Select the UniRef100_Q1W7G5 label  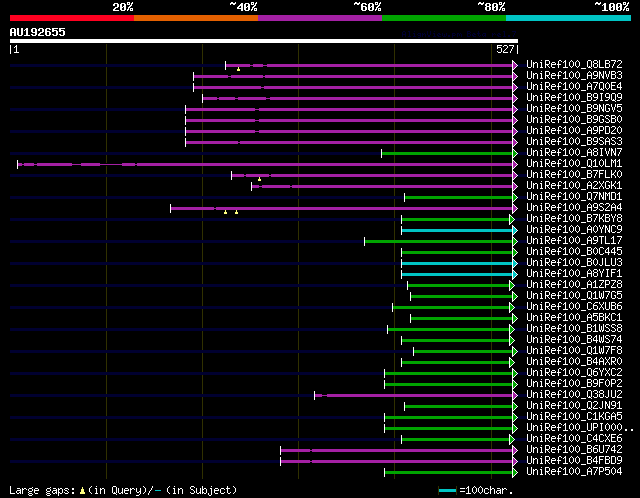pos(574,296)
